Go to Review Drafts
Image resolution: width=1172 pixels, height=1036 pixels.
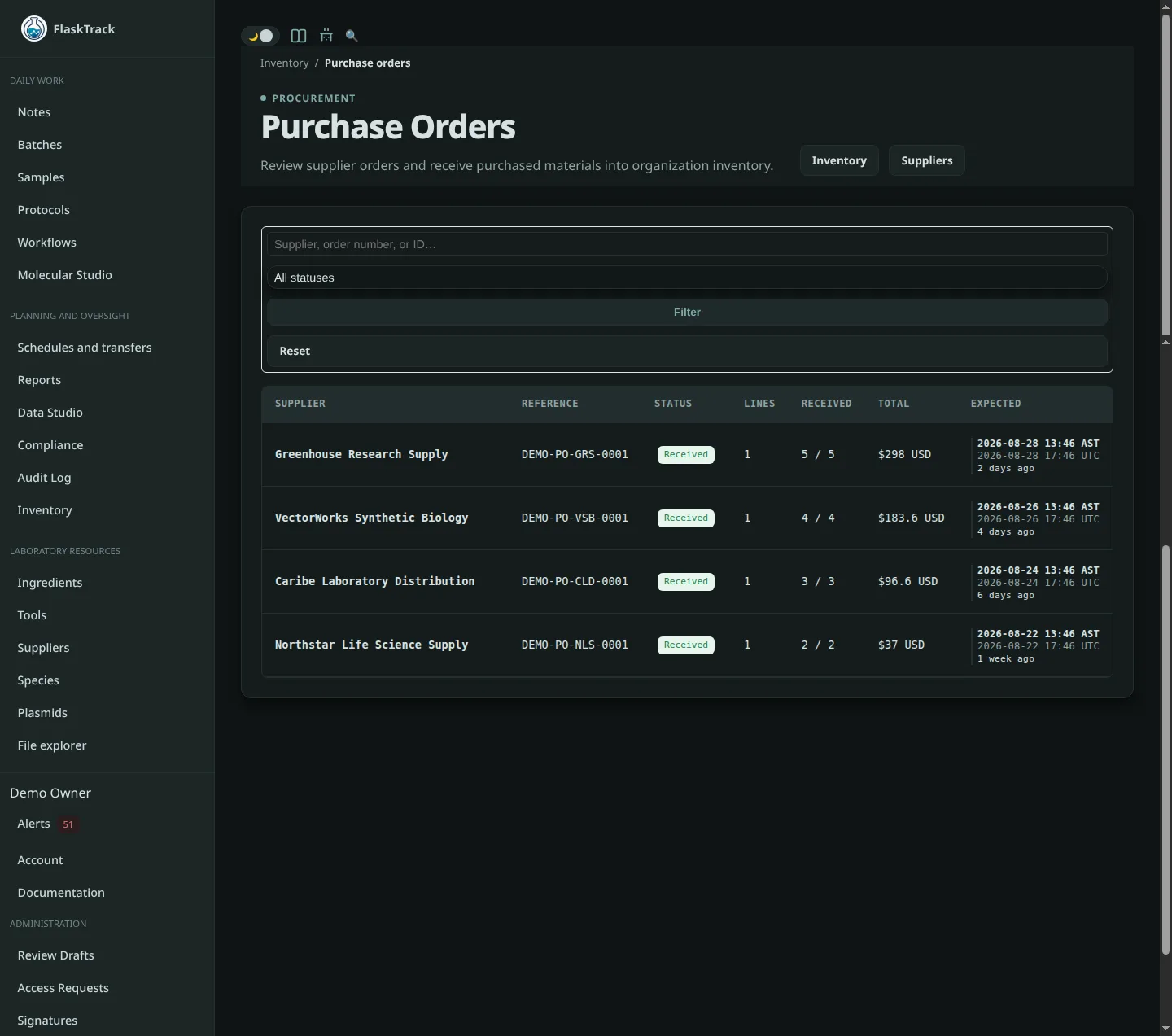click(55, 955)
